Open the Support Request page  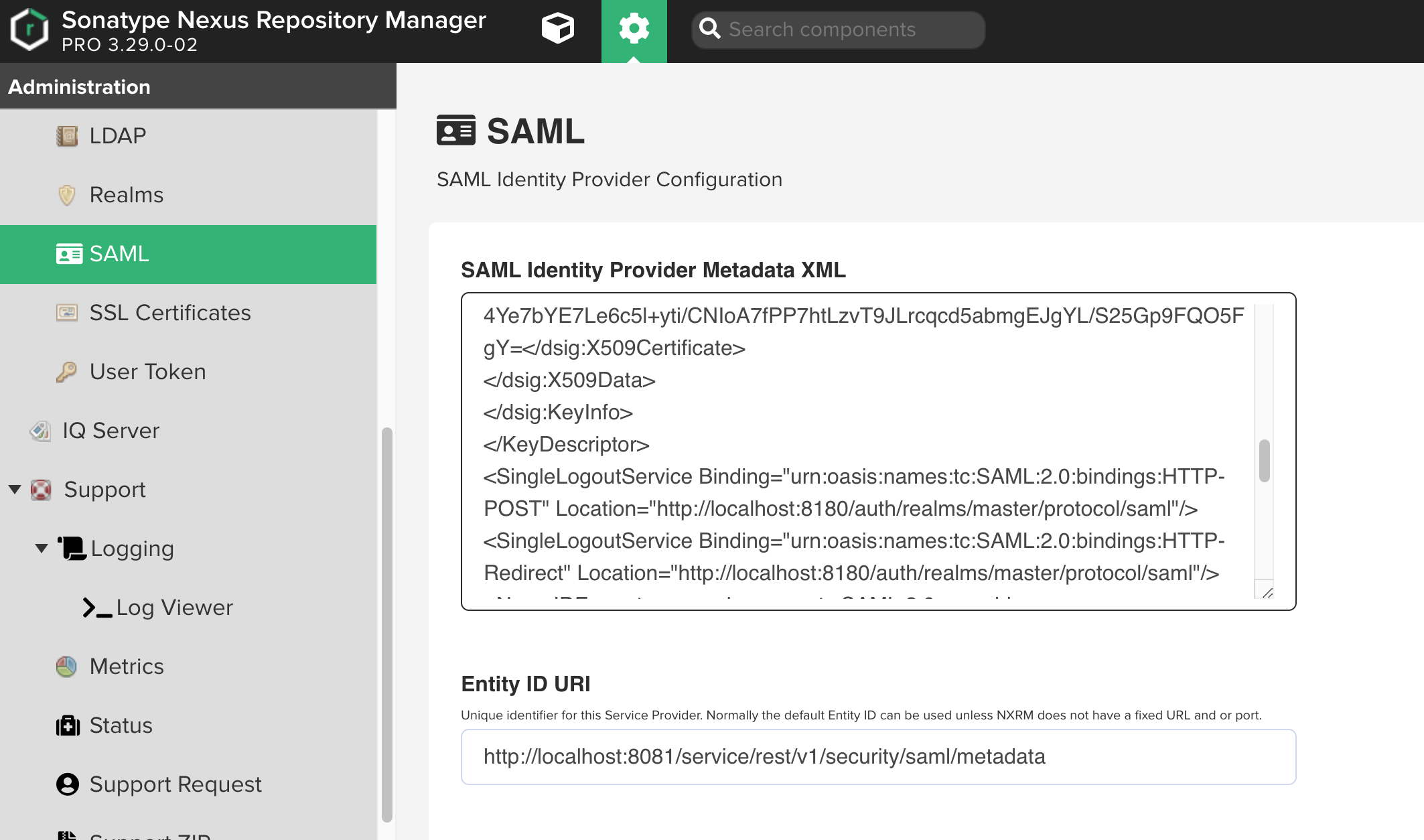(175, 784)
